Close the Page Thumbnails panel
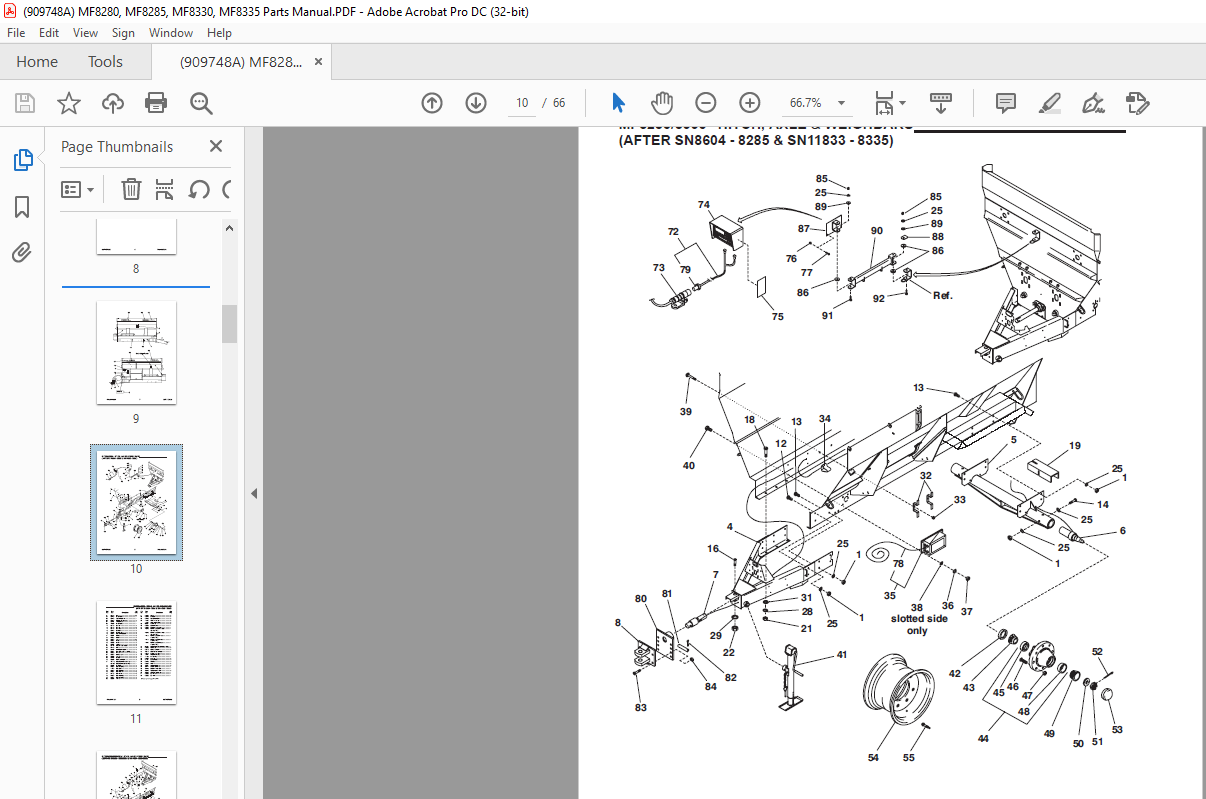This screenshot has height=799, width=1206. coord(216,146)
